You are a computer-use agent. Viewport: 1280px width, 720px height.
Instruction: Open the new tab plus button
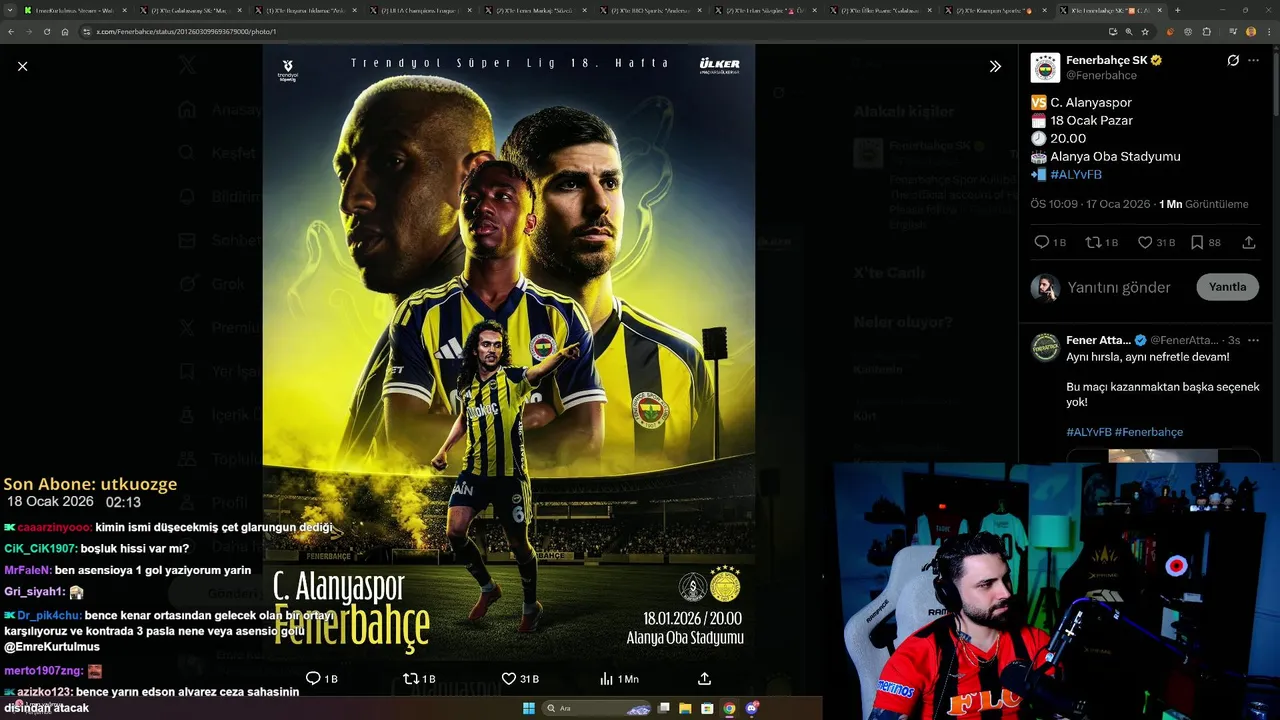point(1177,10)
